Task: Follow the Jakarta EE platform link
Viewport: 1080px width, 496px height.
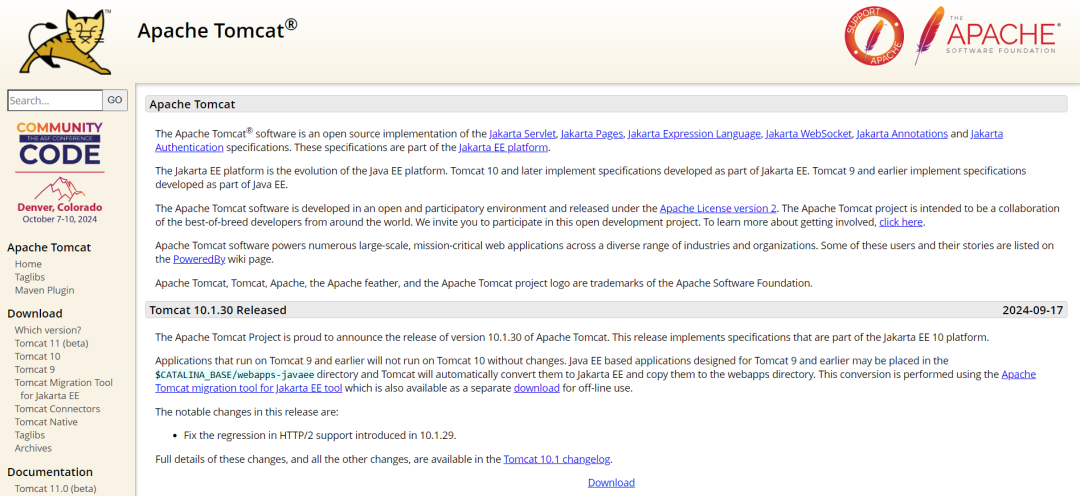Action: [x=503, y=147]
